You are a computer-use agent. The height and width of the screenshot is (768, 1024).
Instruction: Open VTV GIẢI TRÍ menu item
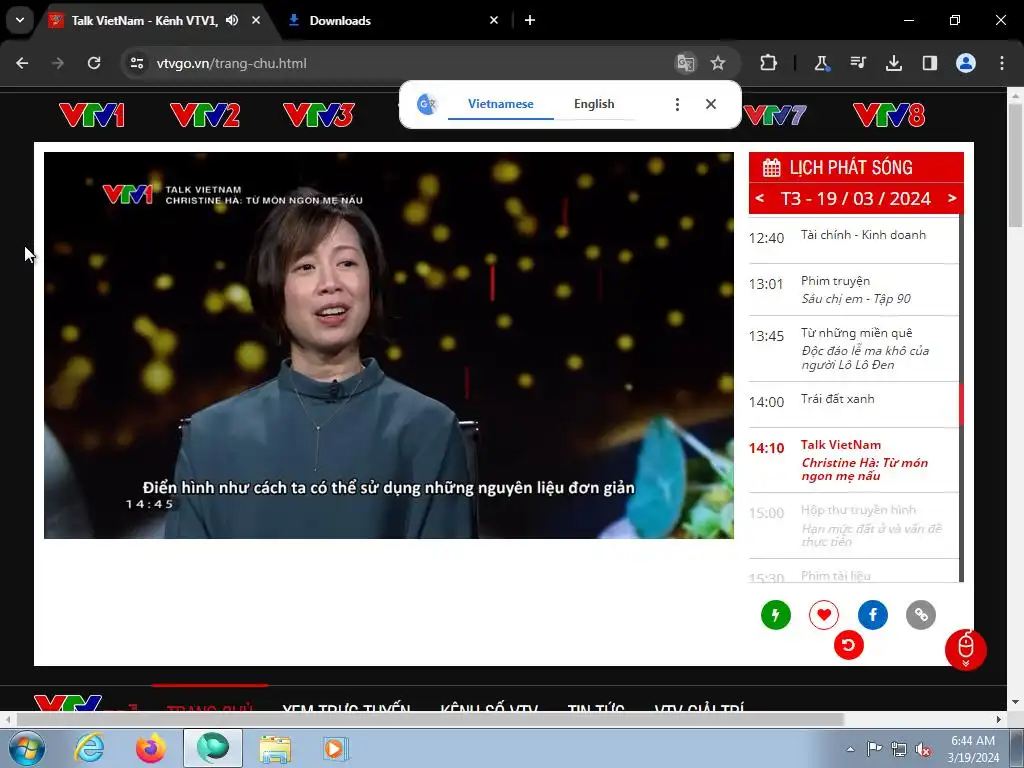699,707
